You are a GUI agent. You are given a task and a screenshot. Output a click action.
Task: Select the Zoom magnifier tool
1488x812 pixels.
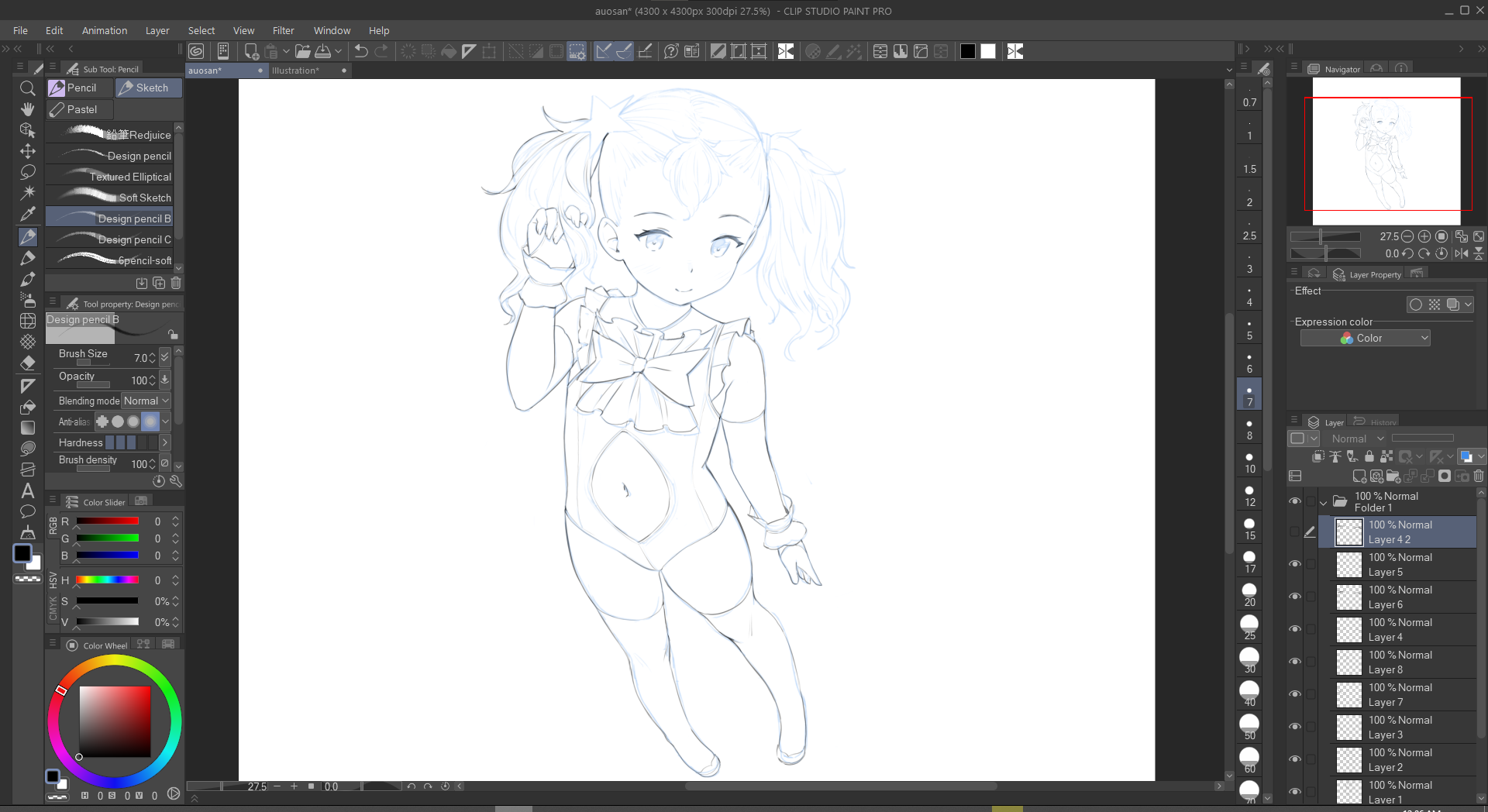pyautogui.click(x=27, y=88)
